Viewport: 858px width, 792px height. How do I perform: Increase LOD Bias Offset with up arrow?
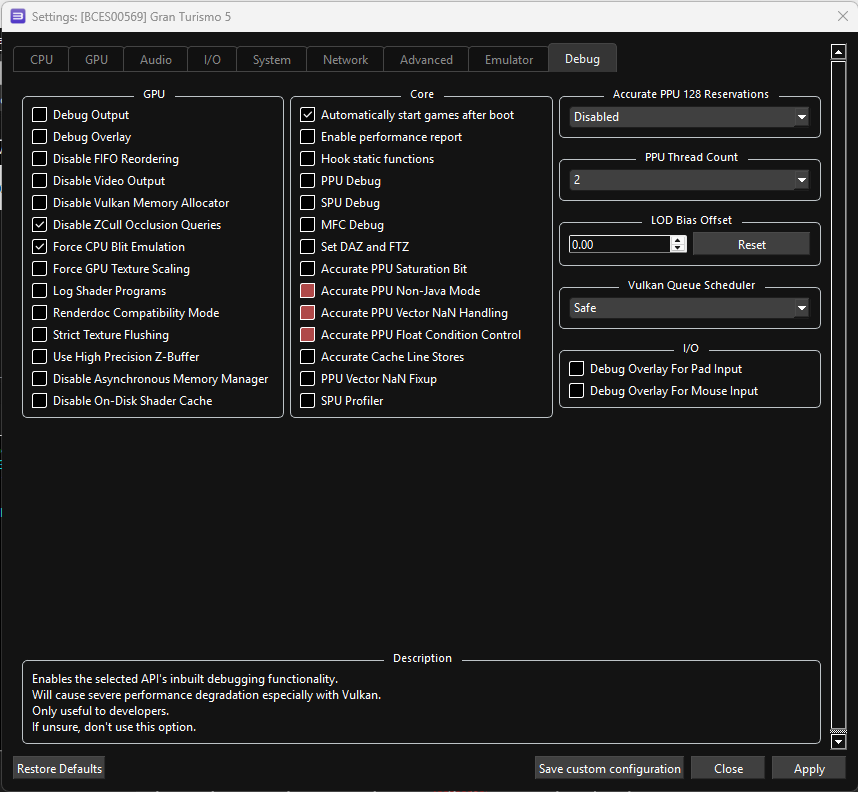point(678,240)
